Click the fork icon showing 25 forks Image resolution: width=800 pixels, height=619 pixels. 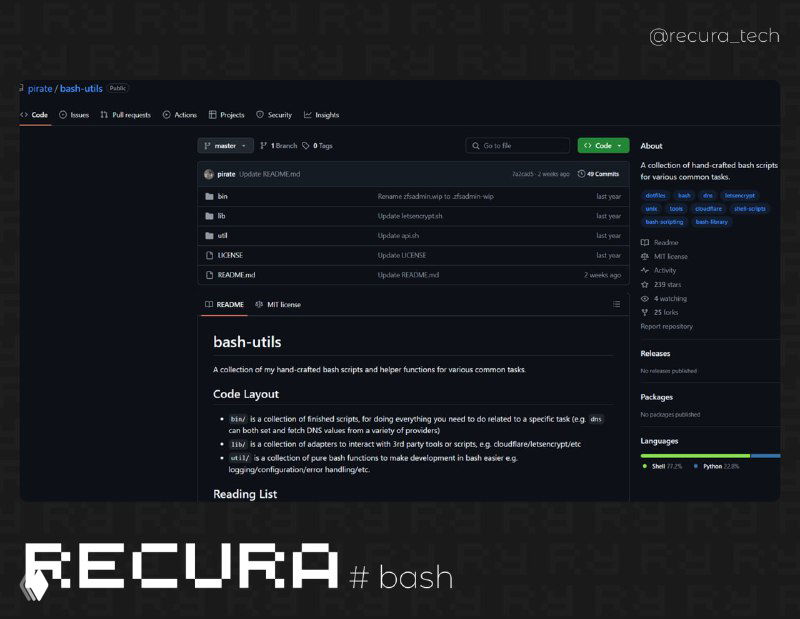tap(646, 313)
